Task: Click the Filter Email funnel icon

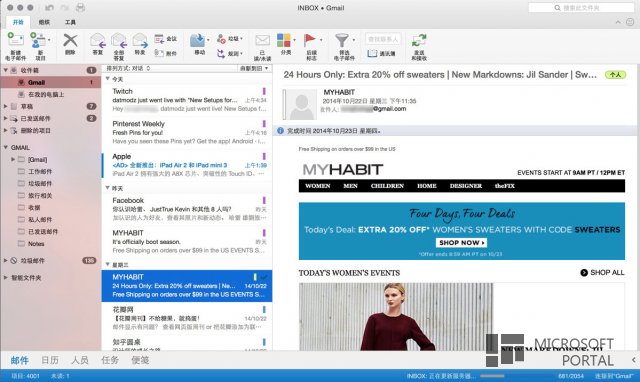Action: (x=342, y=40)
